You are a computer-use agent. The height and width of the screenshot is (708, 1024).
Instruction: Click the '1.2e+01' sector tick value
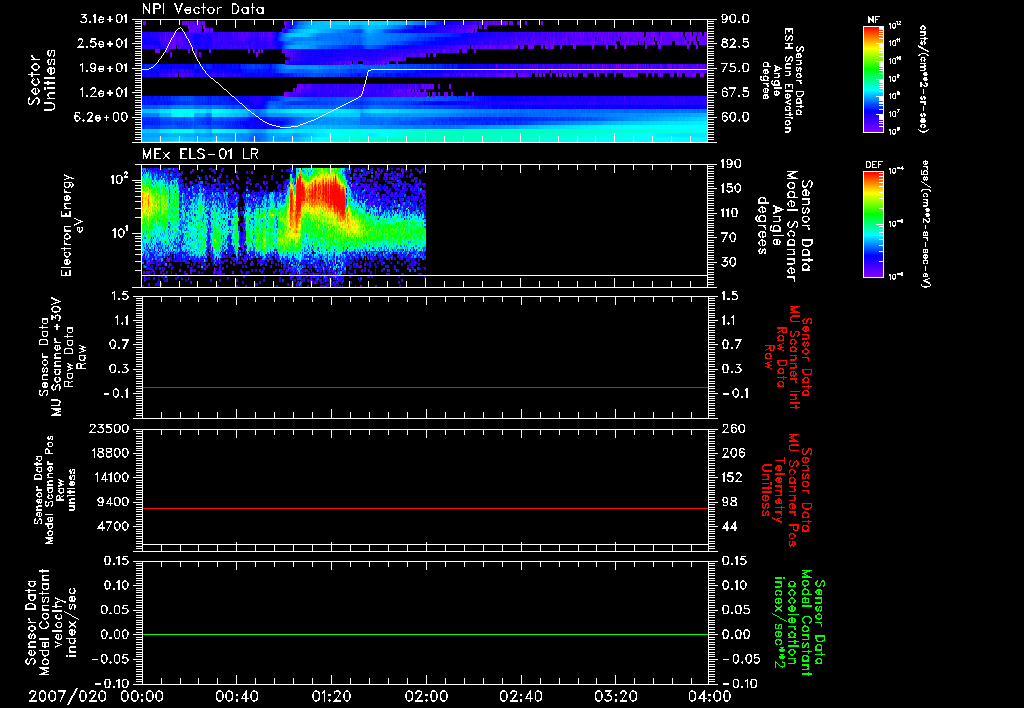coord(104,92)
